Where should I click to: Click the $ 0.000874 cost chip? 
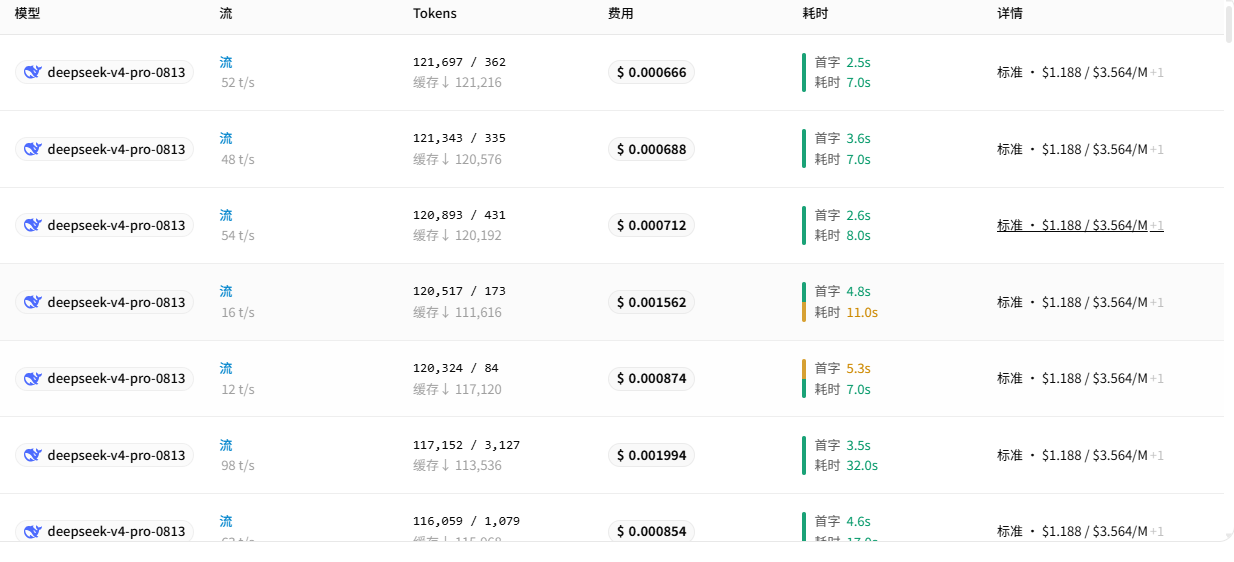point(651,378)
